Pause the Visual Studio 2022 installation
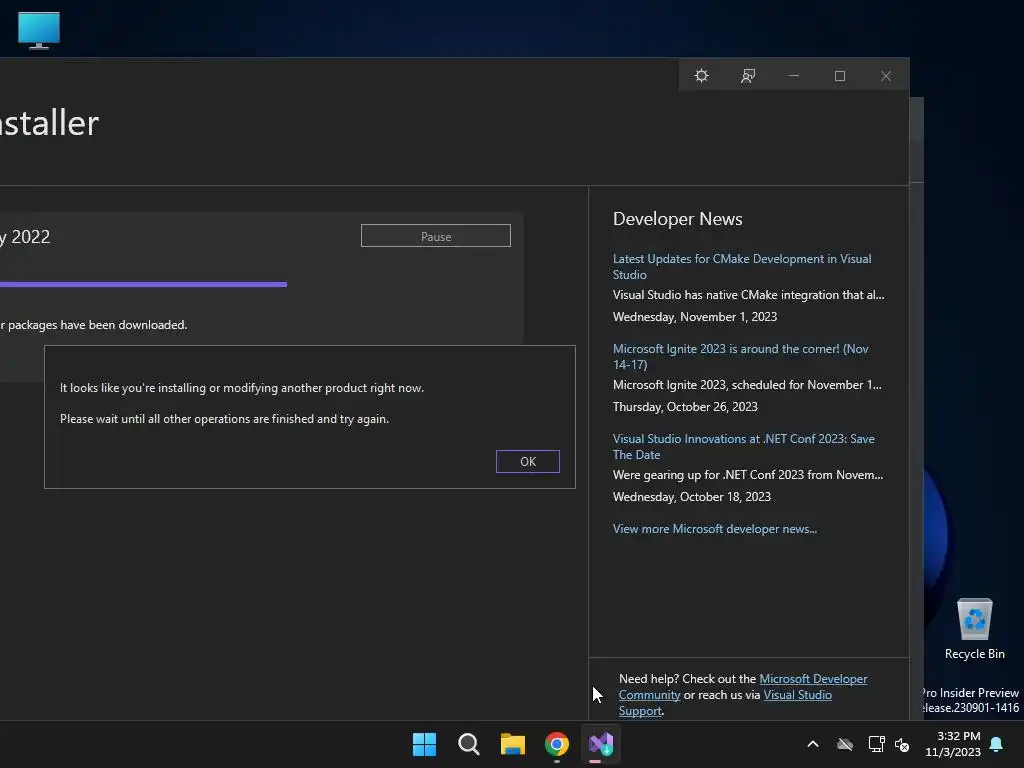This screenshot has width=1024, height=768. click(x=436, y=236)
